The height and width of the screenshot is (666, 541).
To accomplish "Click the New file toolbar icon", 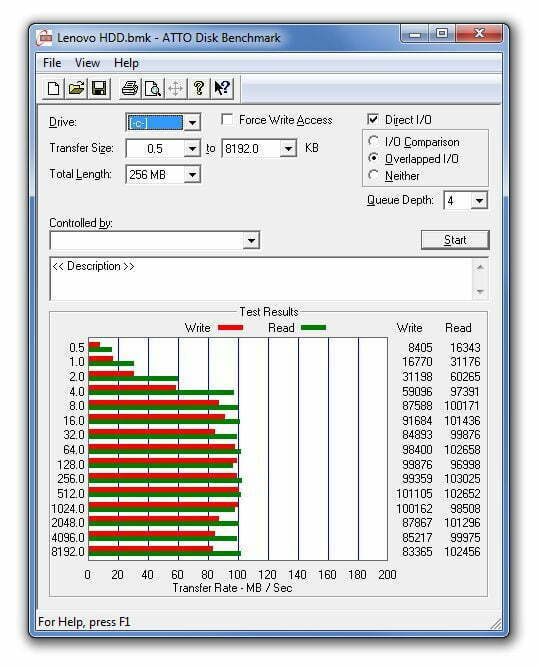I will coord(54,89).
